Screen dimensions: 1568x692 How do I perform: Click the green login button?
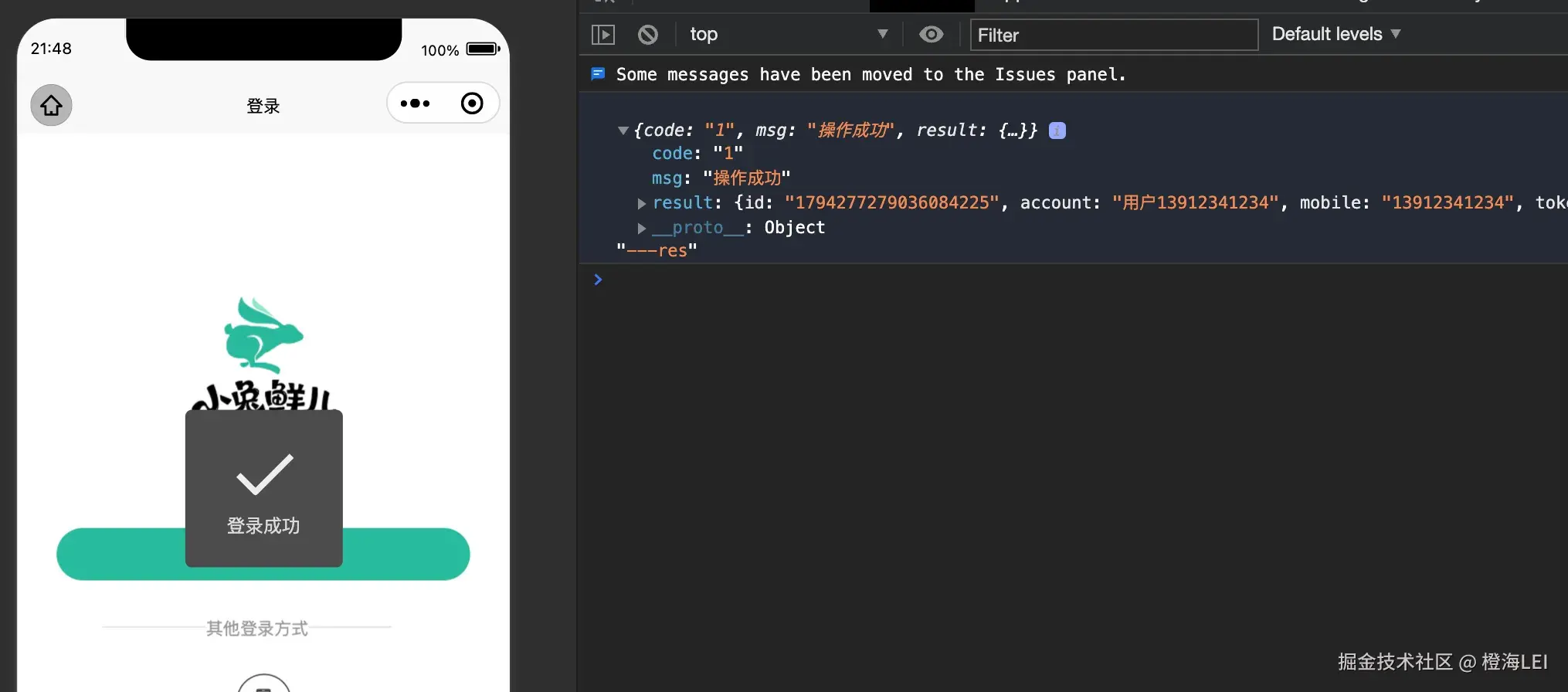[263, 554]
